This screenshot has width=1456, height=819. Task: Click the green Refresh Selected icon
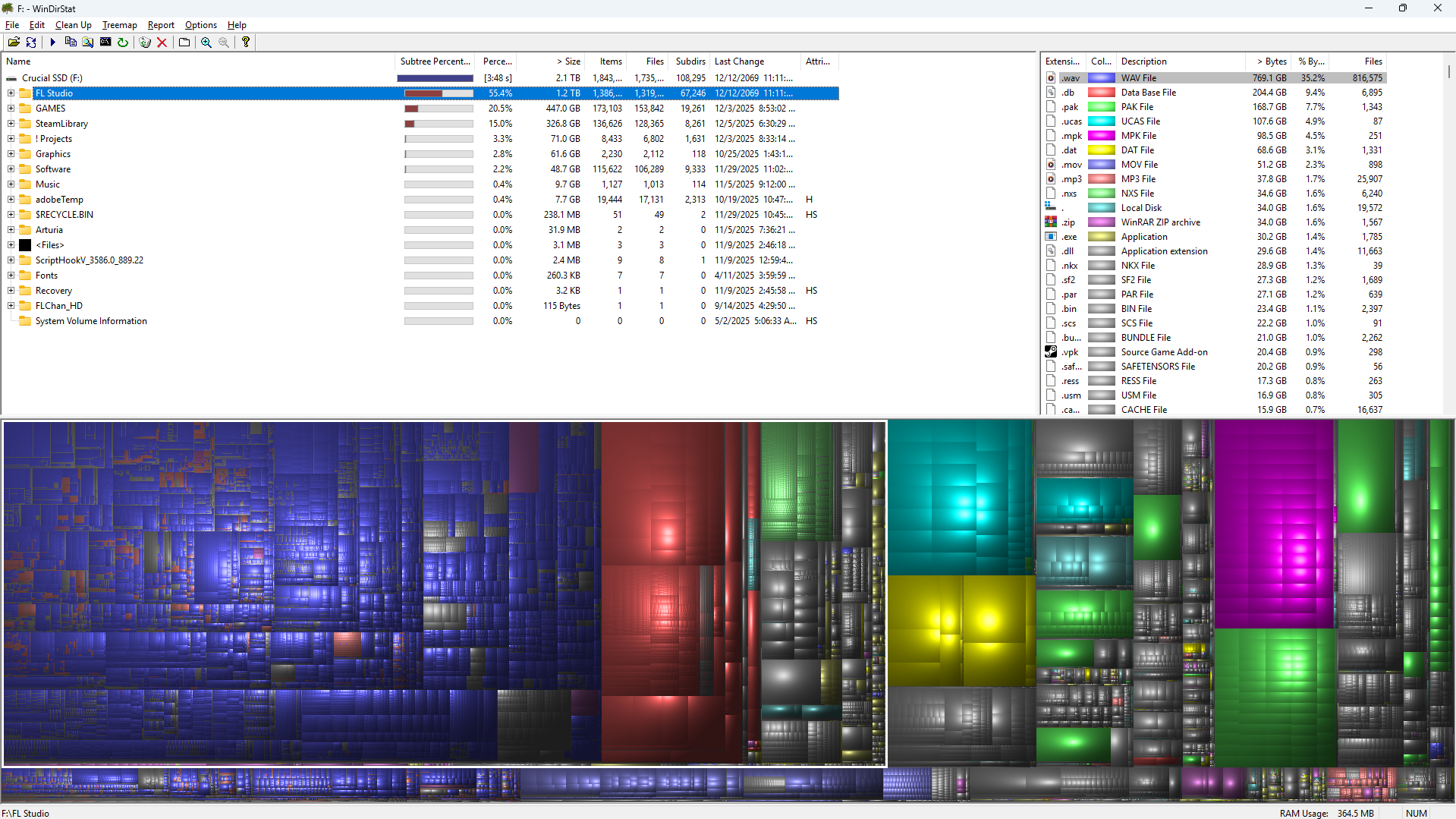click(x=123, y=43)
